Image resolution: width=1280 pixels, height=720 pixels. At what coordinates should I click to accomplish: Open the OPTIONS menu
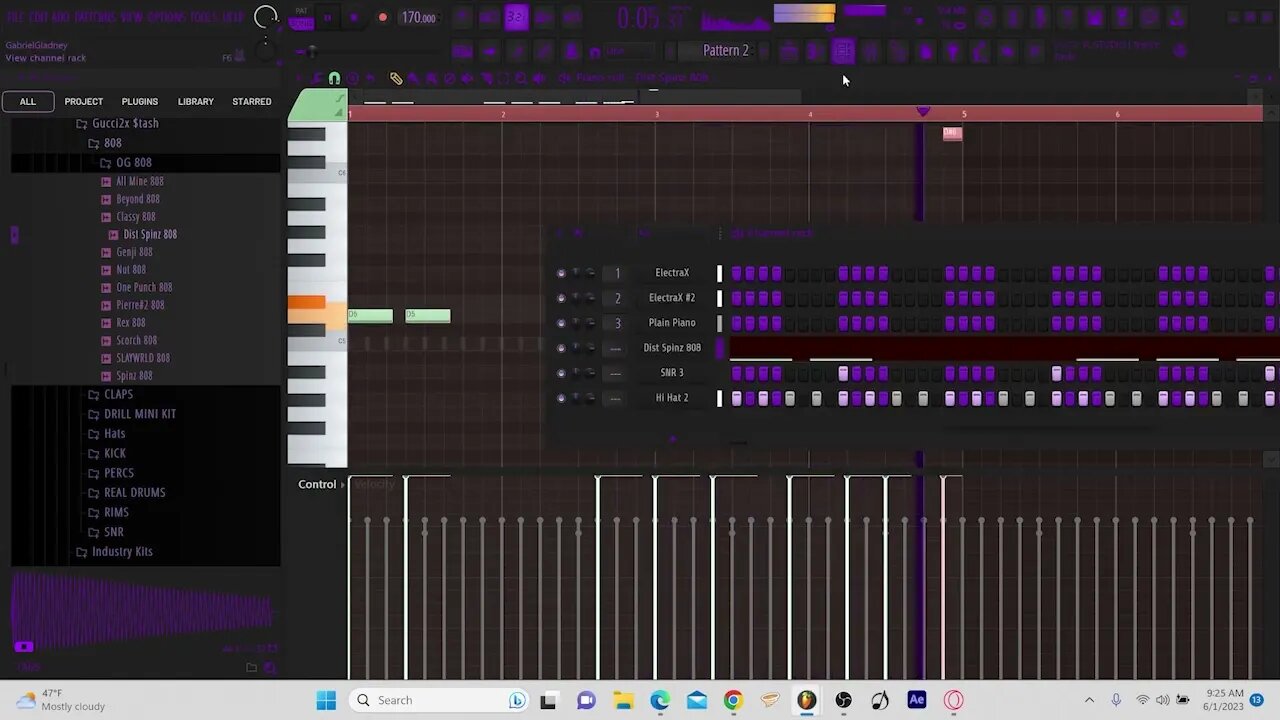167,17
